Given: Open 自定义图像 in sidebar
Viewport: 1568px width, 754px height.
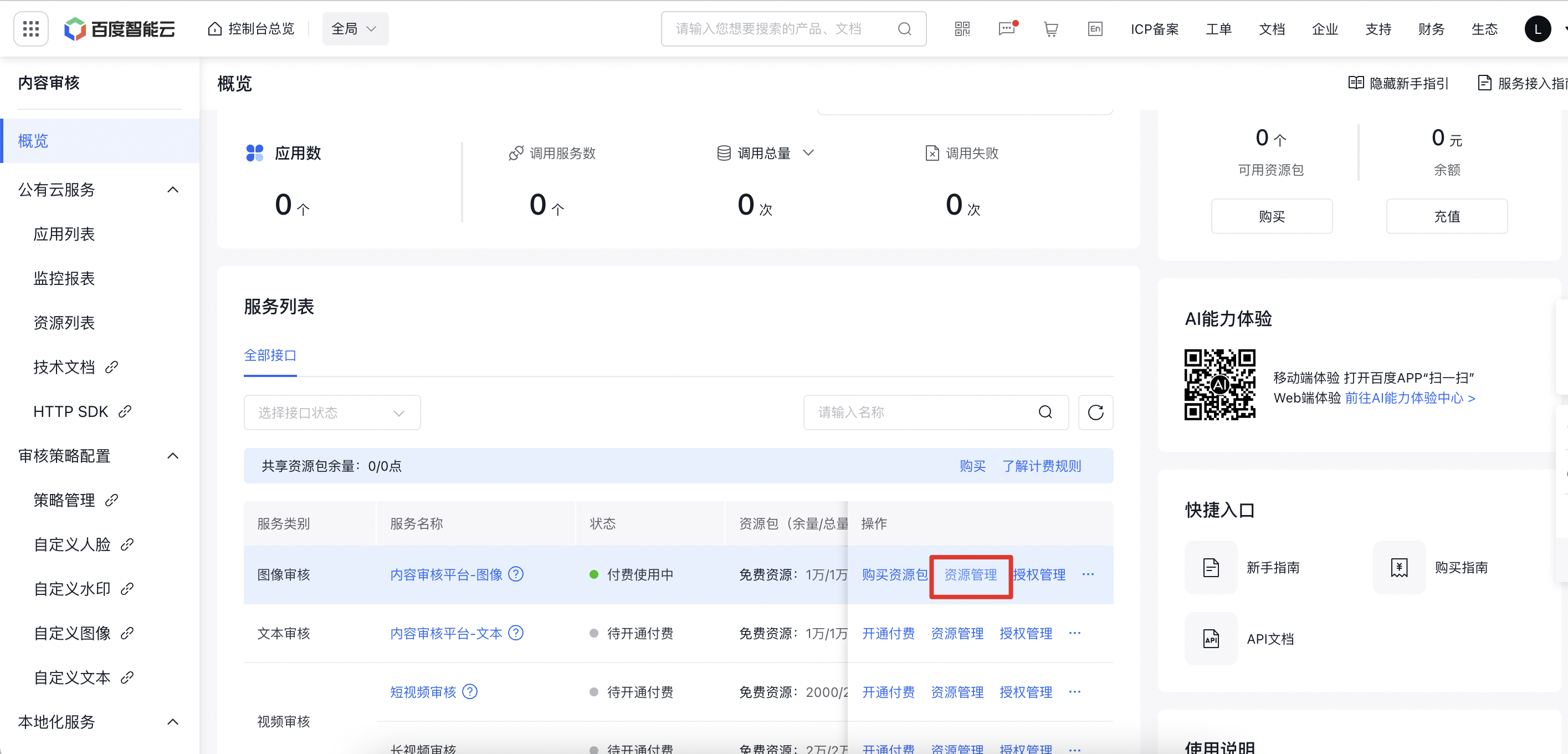Looking at the screenshot, I should click(x=84, y=633).
